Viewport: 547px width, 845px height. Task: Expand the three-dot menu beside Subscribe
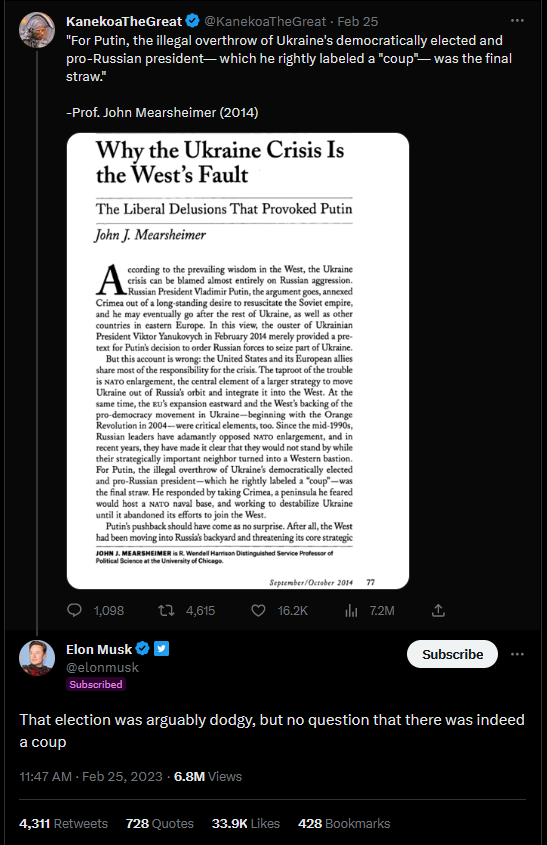click(x=517, y=654)
